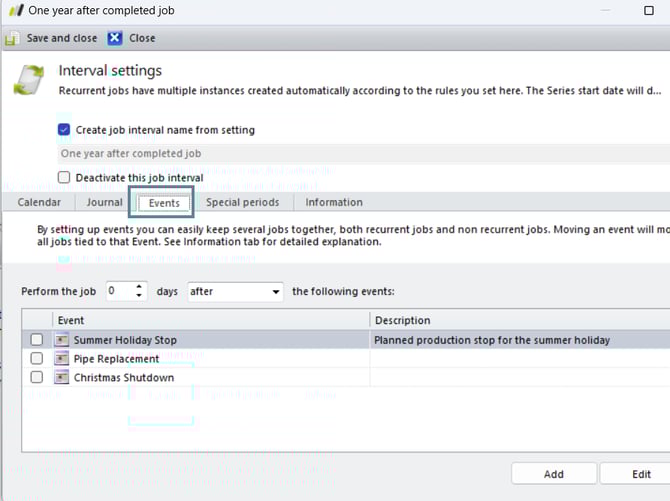Image resolution: width=670 pixels, height=501 pixels.
Task: Check the Pipe Replacement event box
Action: point(37,359)
